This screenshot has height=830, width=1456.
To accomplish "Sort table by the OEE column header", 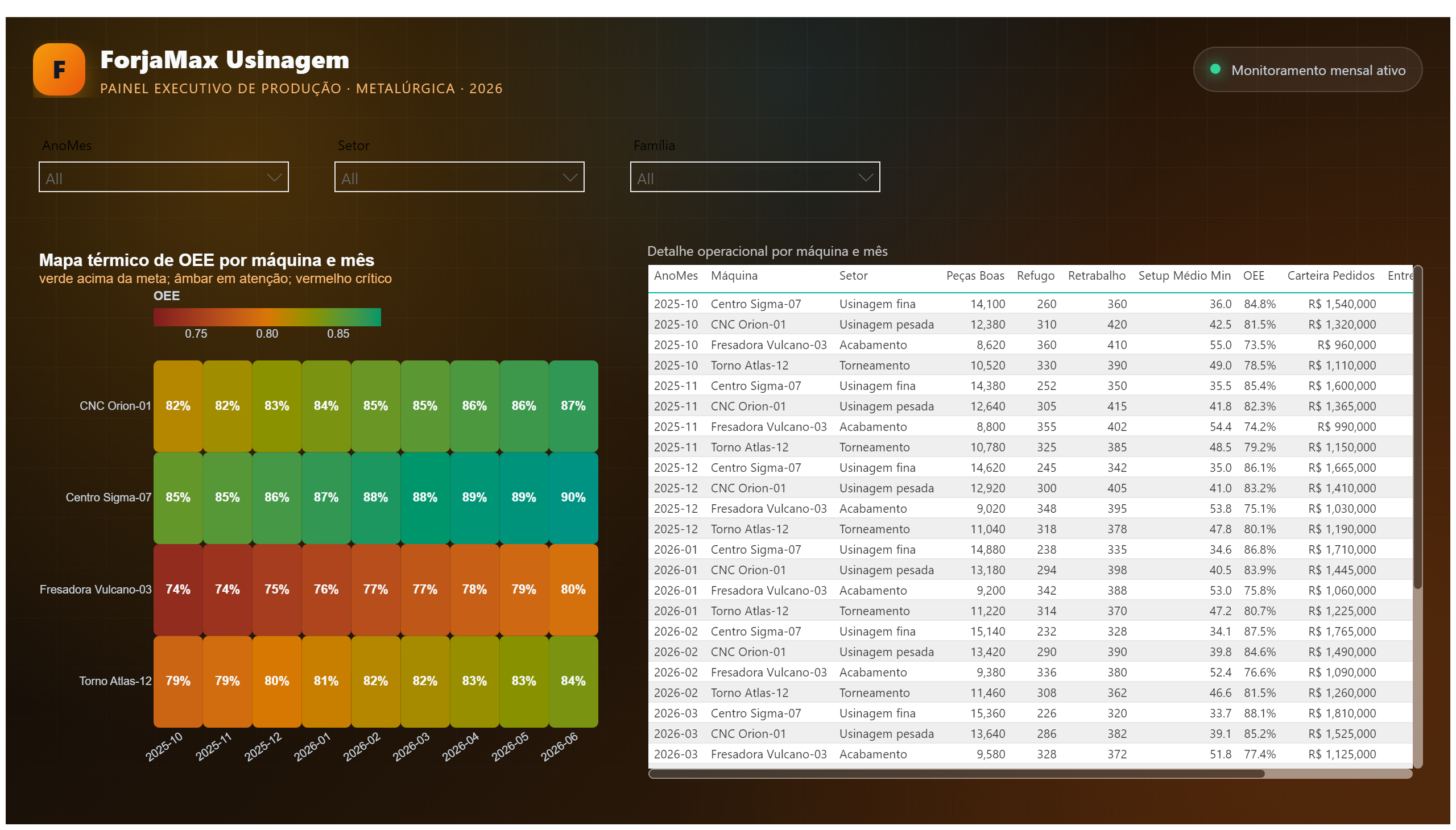I will (x=1253, y=276).
